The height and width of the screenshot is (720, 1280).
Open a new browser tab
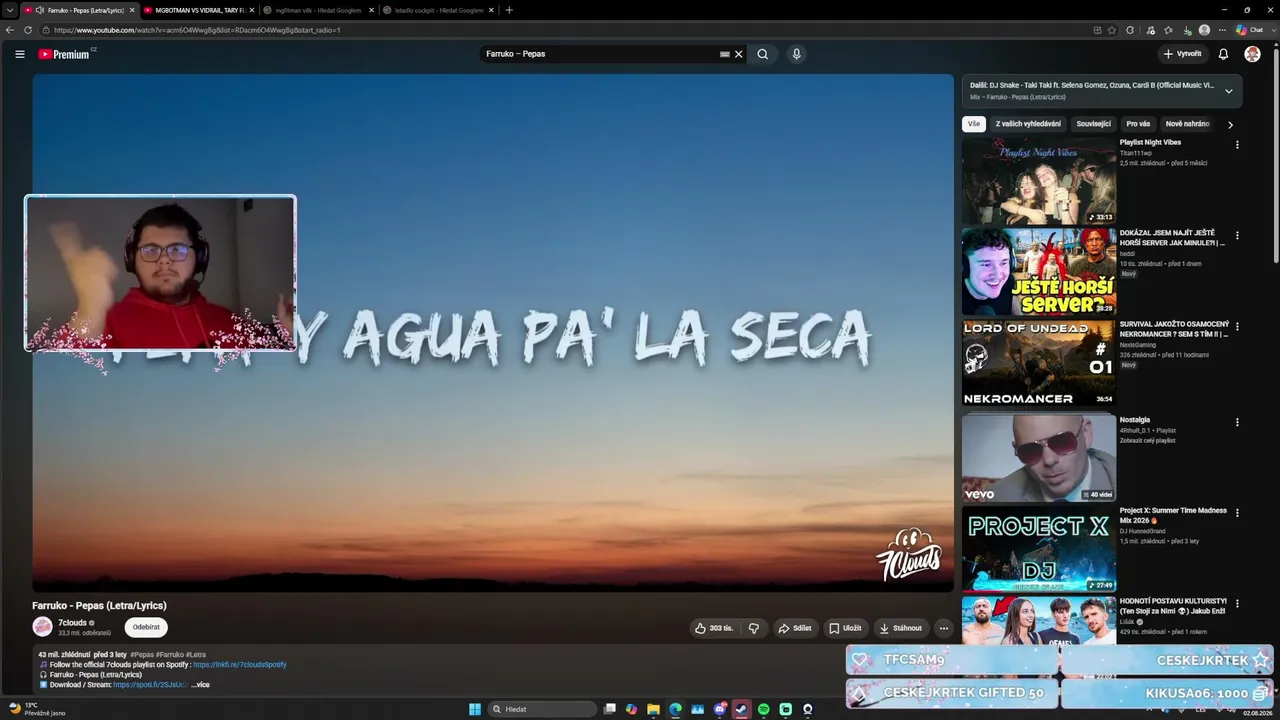pos(509,10)
